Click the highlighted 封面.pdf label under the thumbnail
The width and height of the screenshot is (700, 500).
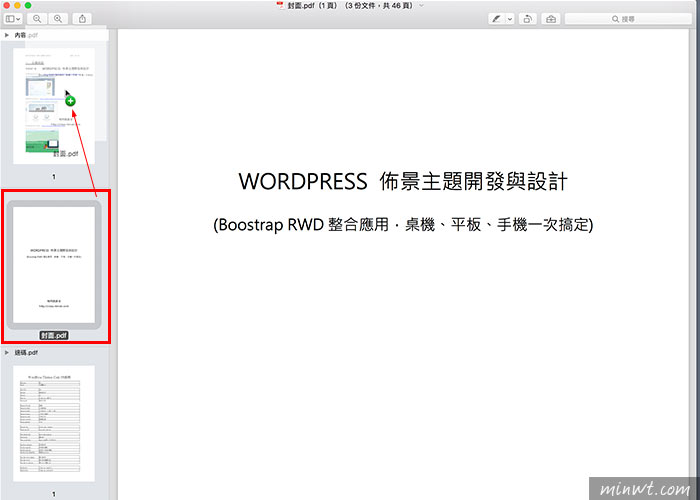tap(54, 335)
